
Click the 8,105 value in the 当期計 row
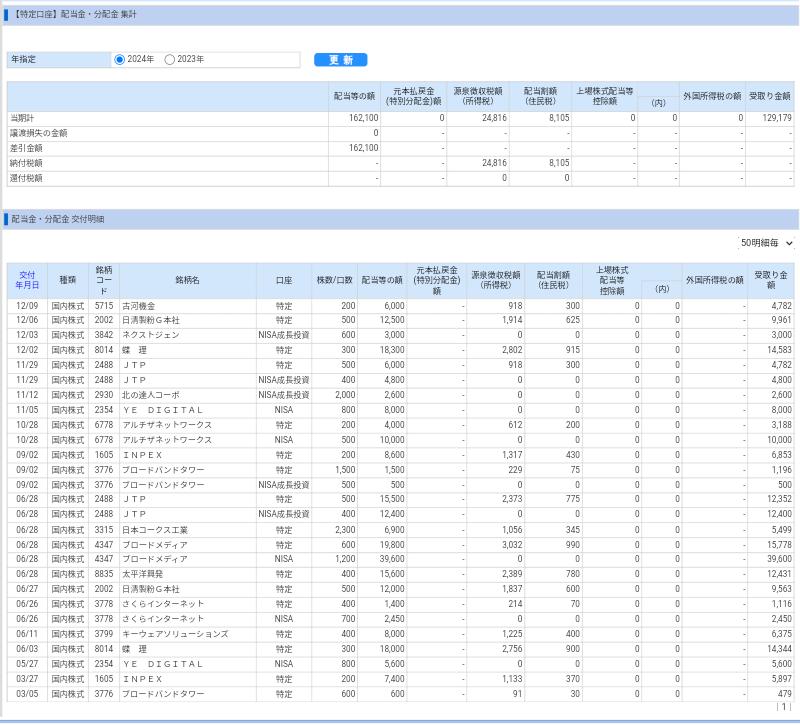pyautogui.click(x=559, y=118)
